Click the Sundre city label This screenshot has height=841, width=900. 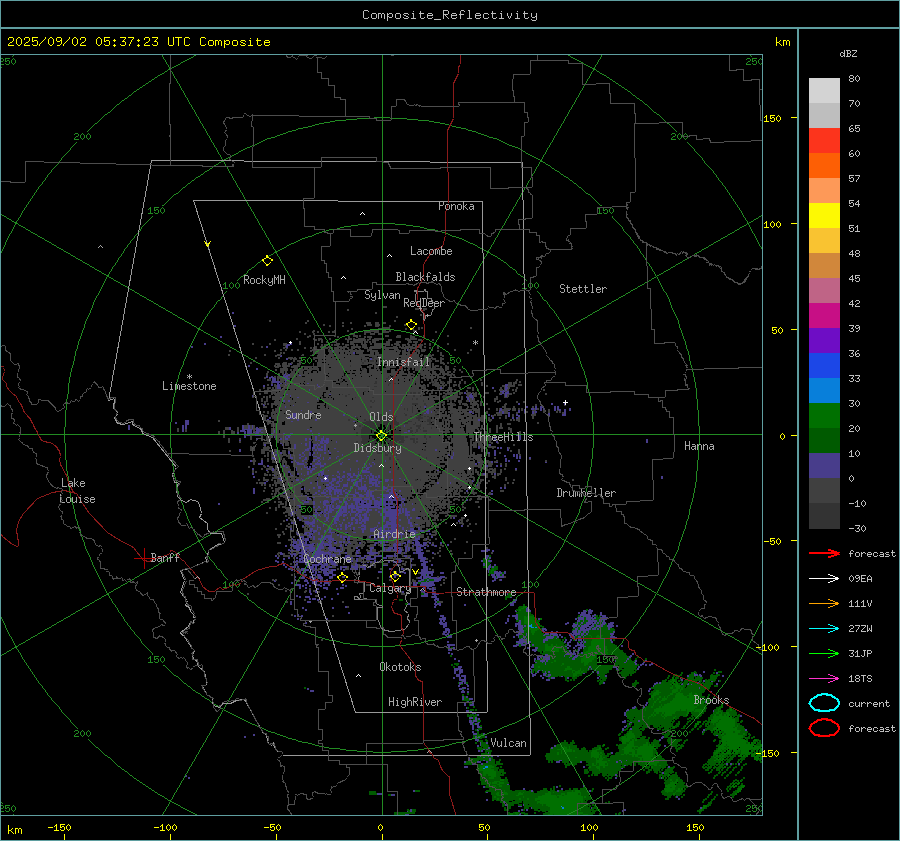tap(303, 415)
